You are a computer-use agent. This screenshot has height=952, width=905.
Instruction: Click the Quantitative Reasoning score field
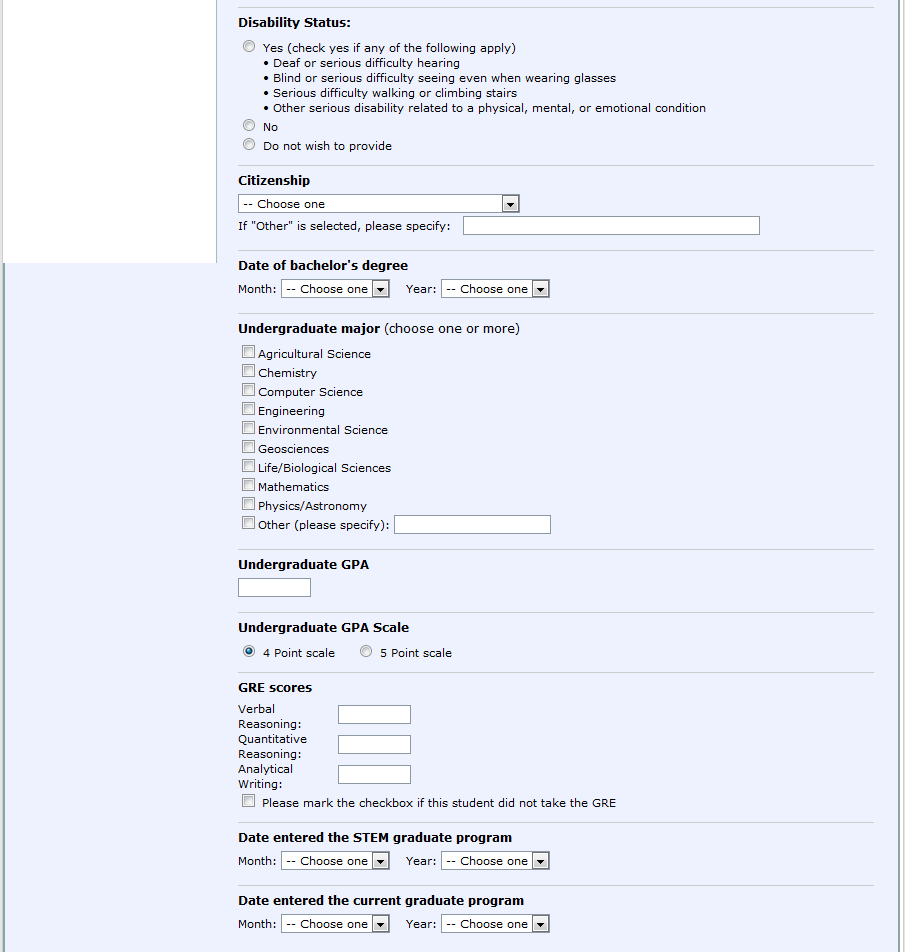374,744
